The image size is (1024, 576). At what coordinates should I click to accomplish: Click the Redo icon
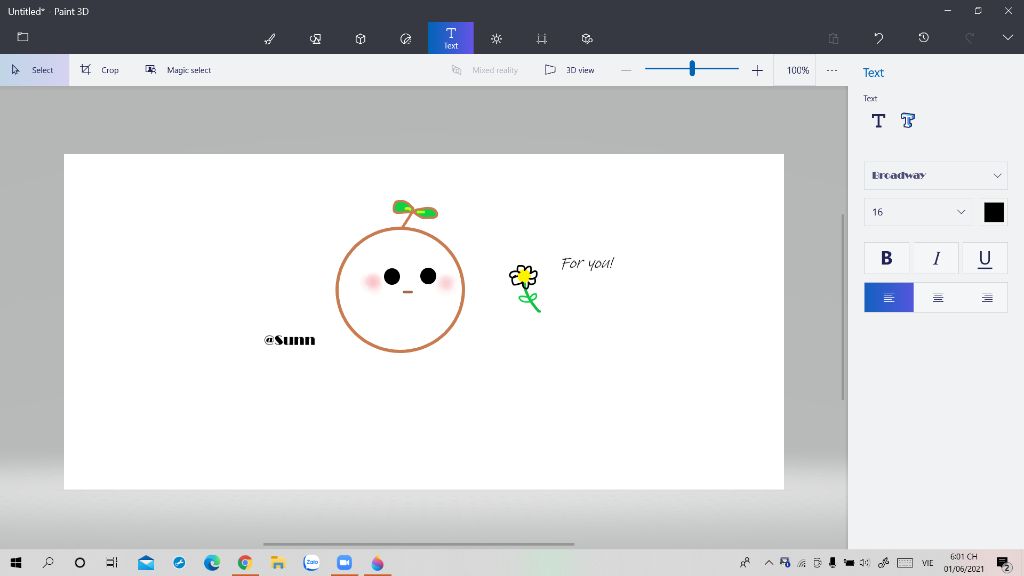pyautogui.click(x=970, y=38)
